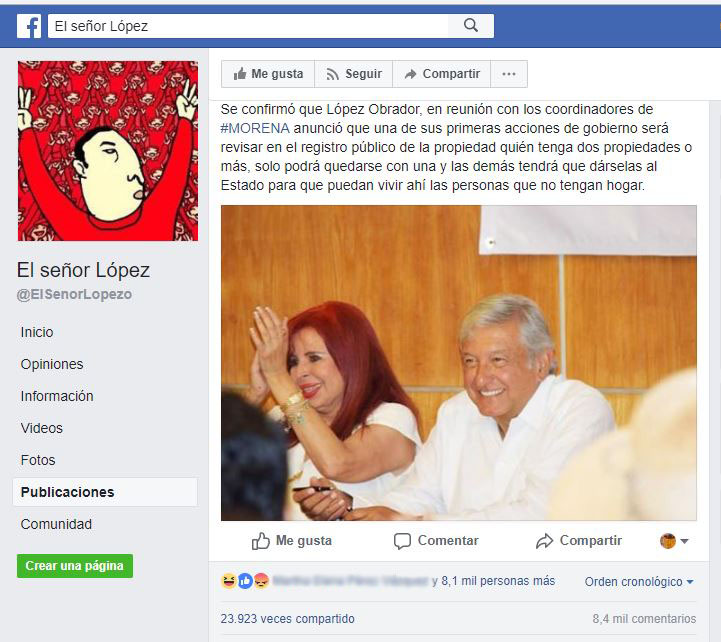
Task: Click the blue like reaction icon
Action: tap(245, 581)
